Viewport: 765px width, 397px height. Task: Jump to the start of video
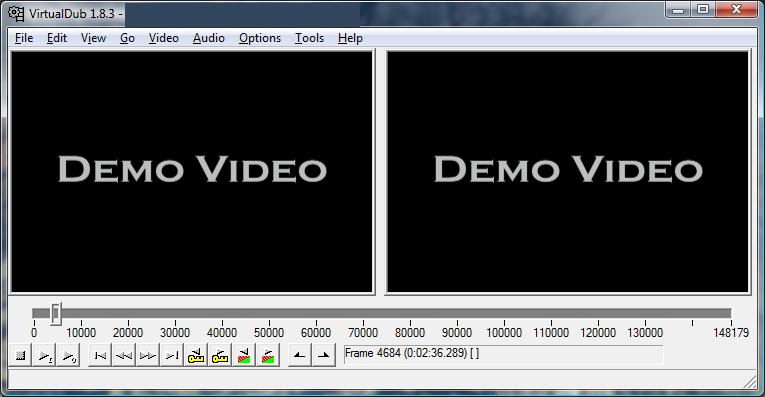[100, 356]
